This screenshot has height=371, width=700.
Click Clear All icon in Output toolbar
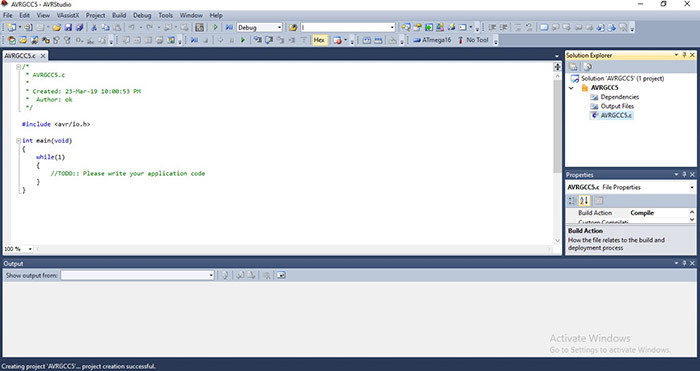267,275
